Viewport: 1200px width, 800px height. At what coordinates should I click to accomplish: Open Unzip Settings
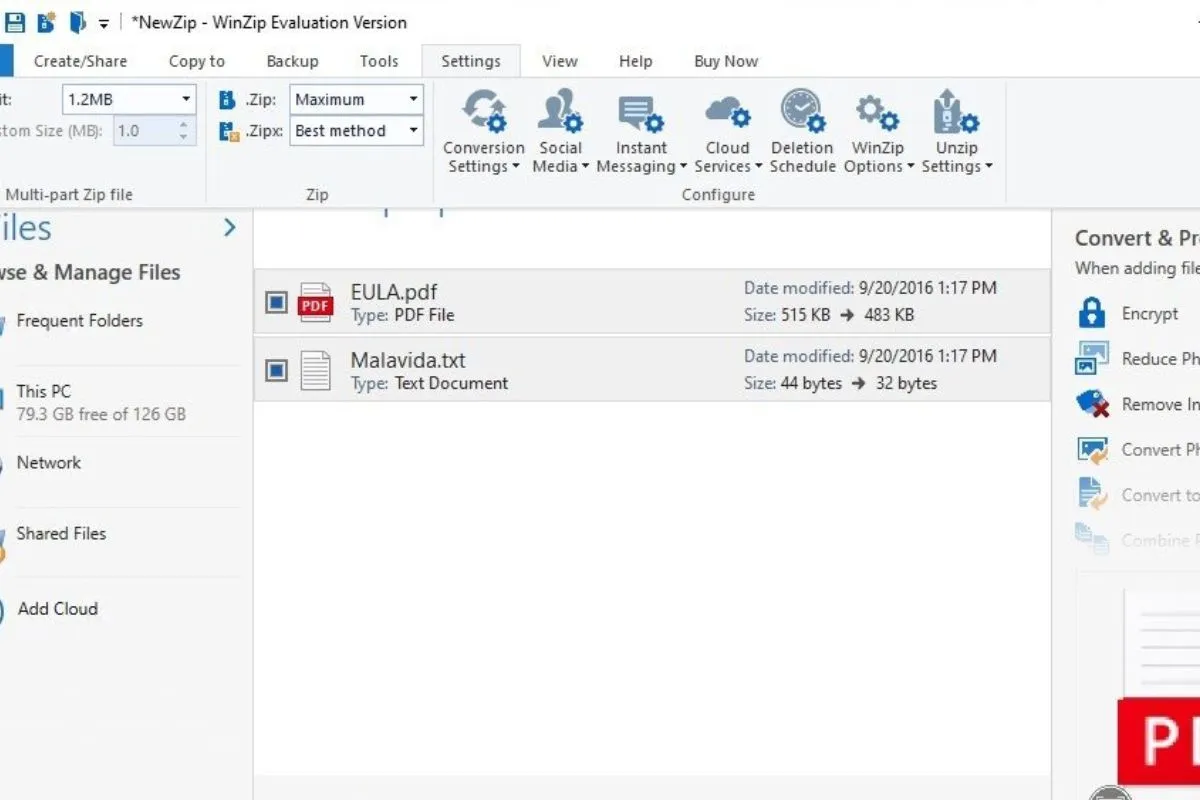pyautogui.click(x=956, y=131)
